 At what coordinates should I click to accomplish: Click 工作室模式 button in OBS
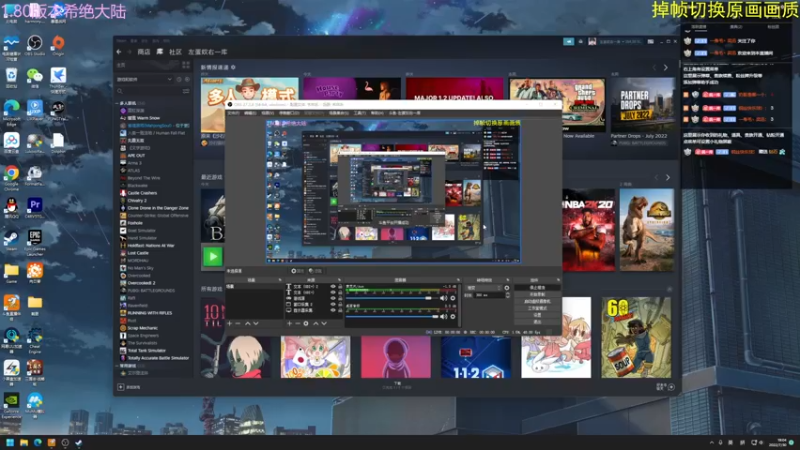[x=537, y=308]
